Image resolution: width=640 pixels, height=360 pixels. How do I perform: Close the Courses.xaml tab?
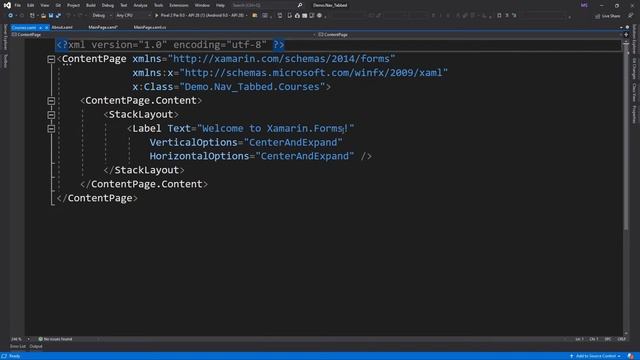pos(47,27)
